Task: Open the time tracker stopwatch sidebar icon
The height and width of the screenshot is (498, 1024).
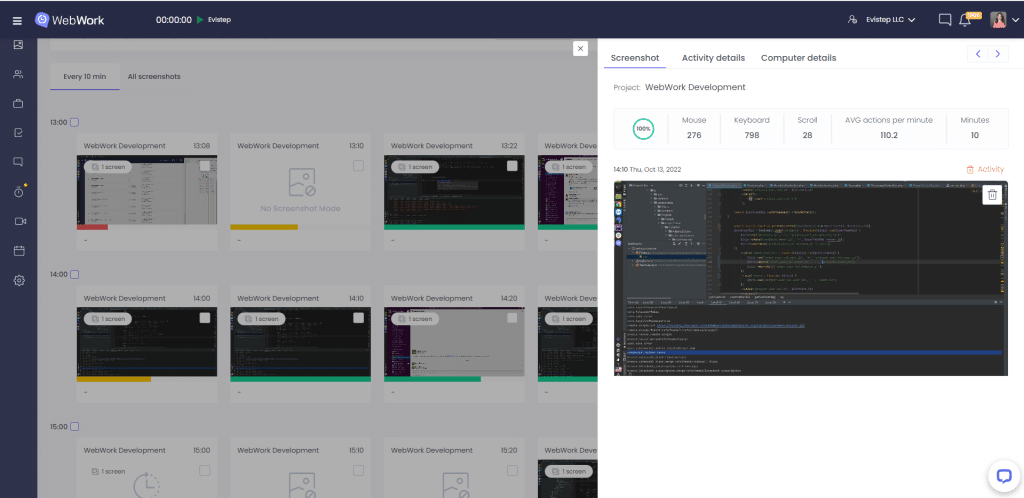Action: [x=19, y=192]
